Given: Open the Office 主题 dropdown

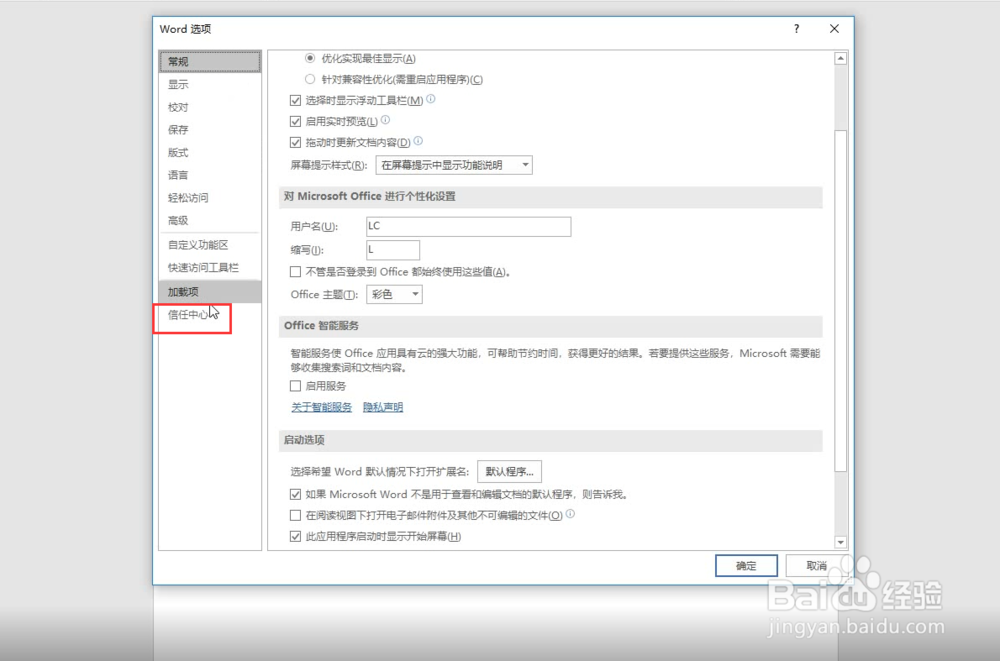Looking at the screenshot, I should pos(394,294).
